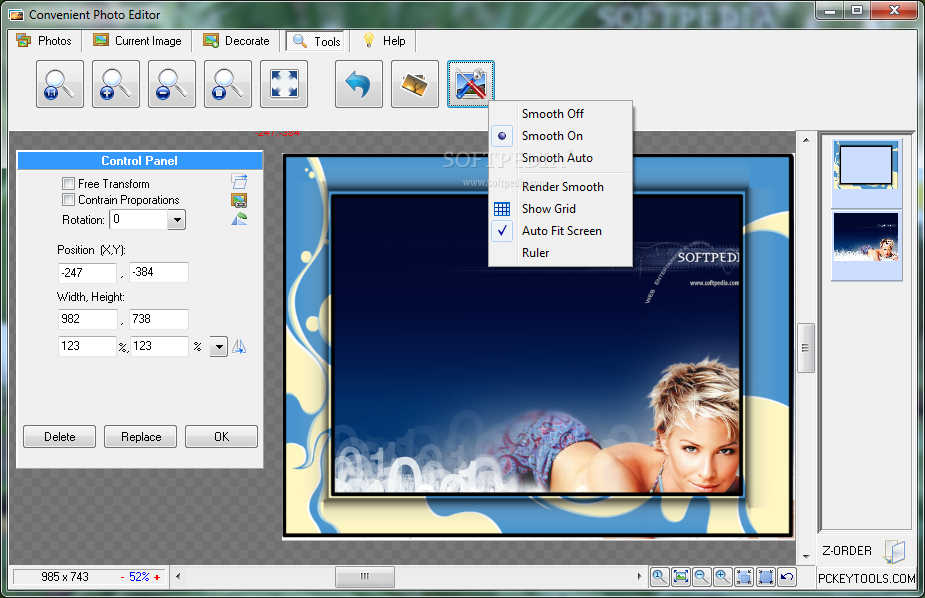Click the top icon beside Free Transform
The height and width of the screenshot is (598, 925).
click(x=239, y=181)
